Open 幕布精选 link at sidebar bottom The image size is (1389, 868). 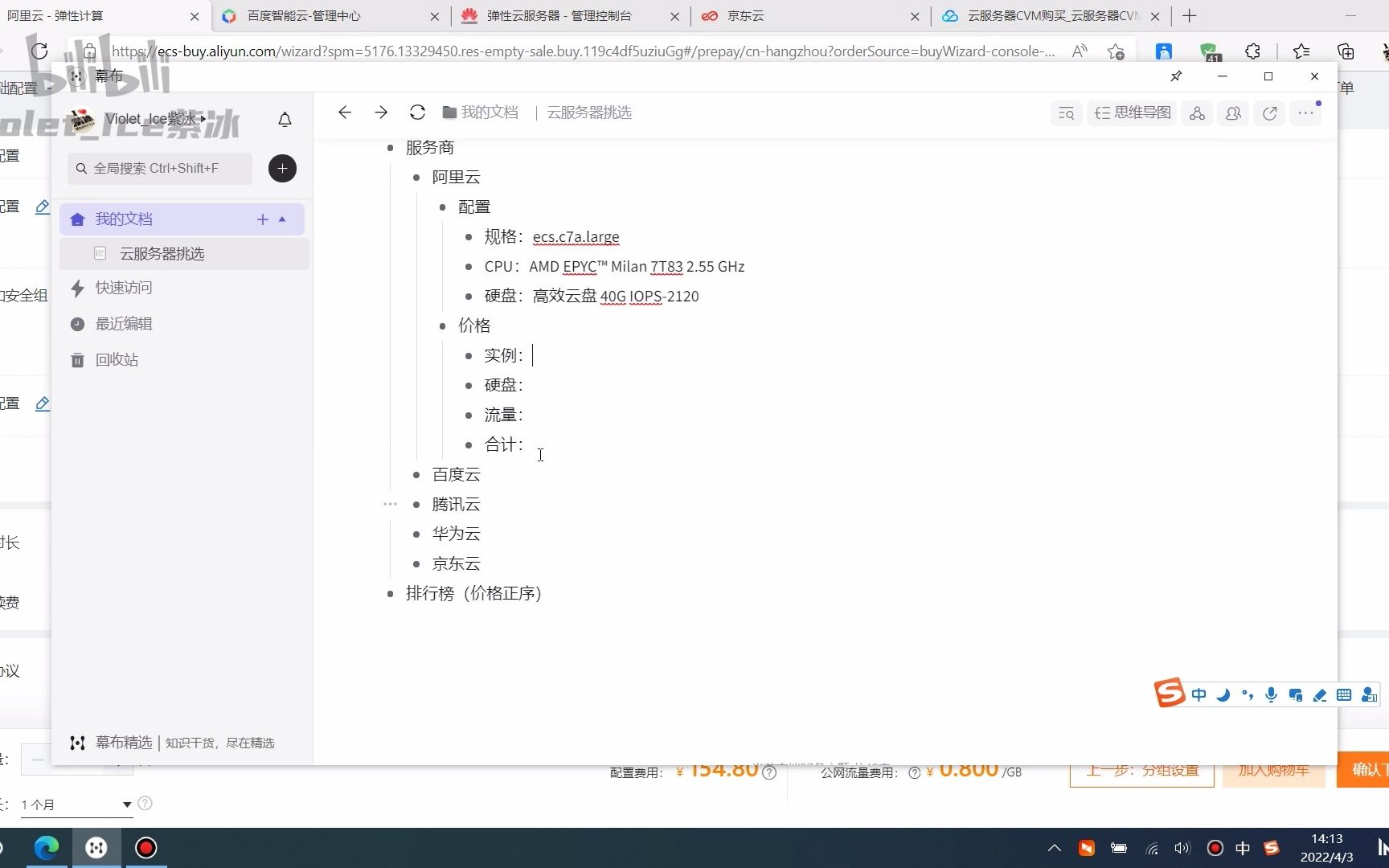(123, 743)
